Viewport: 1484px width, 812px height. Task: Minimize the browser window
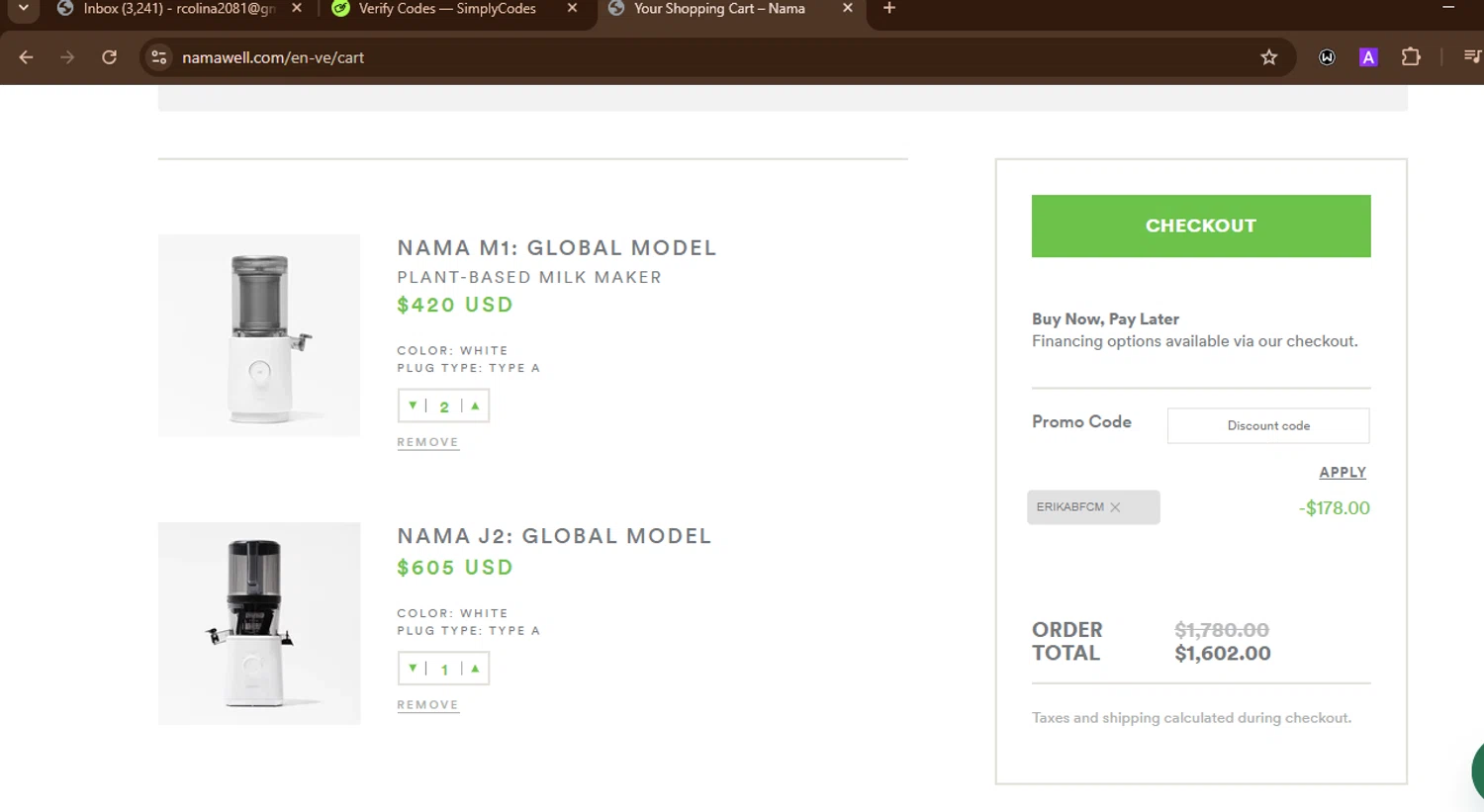(x=1448, y=8)
